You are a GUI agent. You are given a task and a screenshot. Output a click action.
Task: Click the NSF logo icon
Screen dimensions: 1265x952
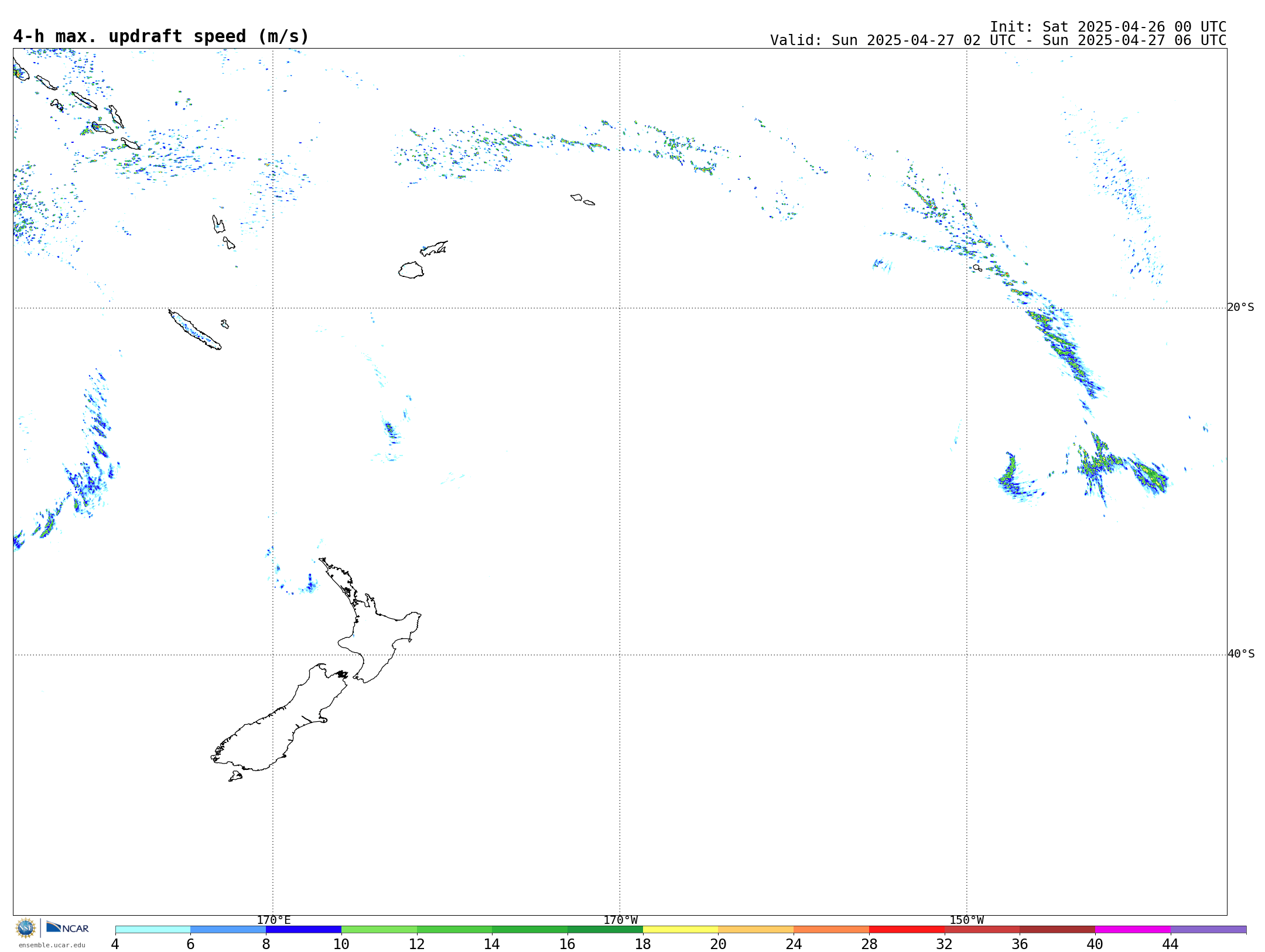[x=26, y=928]
